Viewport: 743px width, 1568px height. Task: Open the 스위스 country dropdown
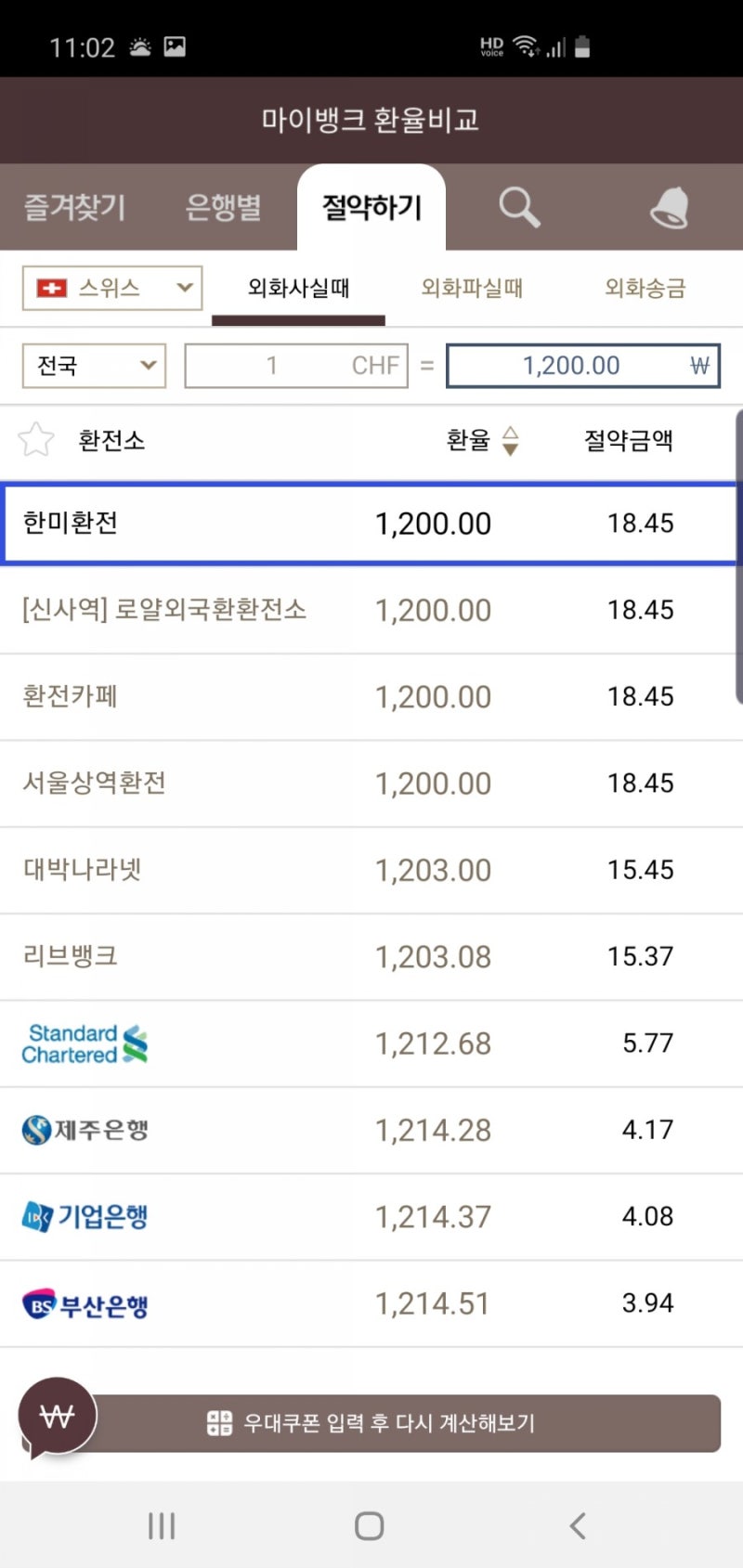(112, 288)
